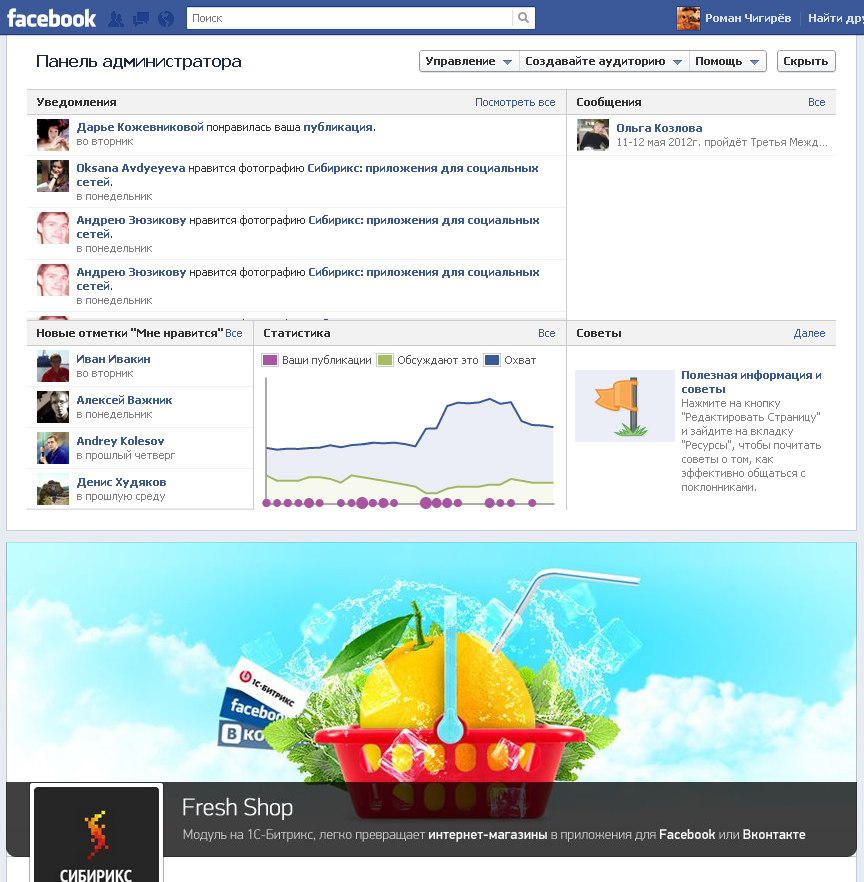Open the friend requests icon

pos(116,19)
